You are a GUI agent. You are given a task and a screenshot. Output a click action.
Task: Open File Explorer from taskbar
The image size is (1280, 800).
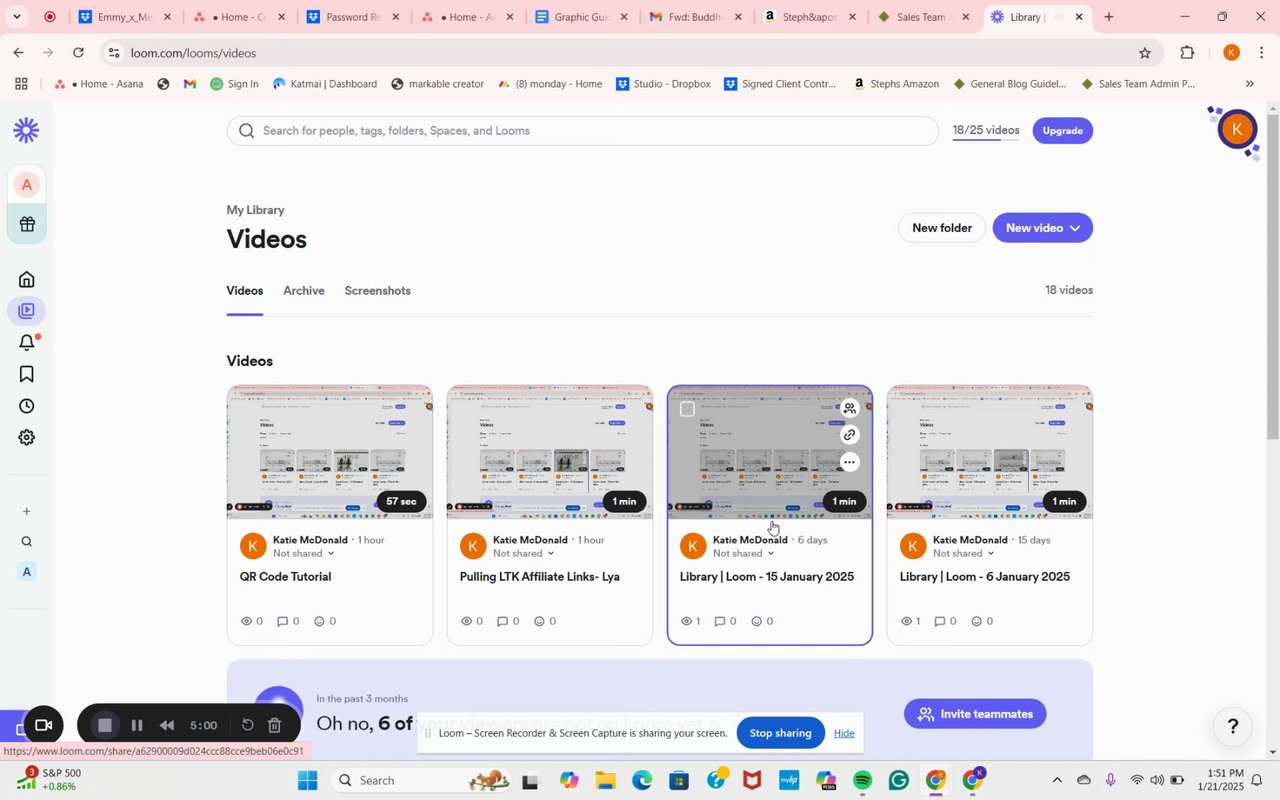pyautogui.click(x=605, y=780)
